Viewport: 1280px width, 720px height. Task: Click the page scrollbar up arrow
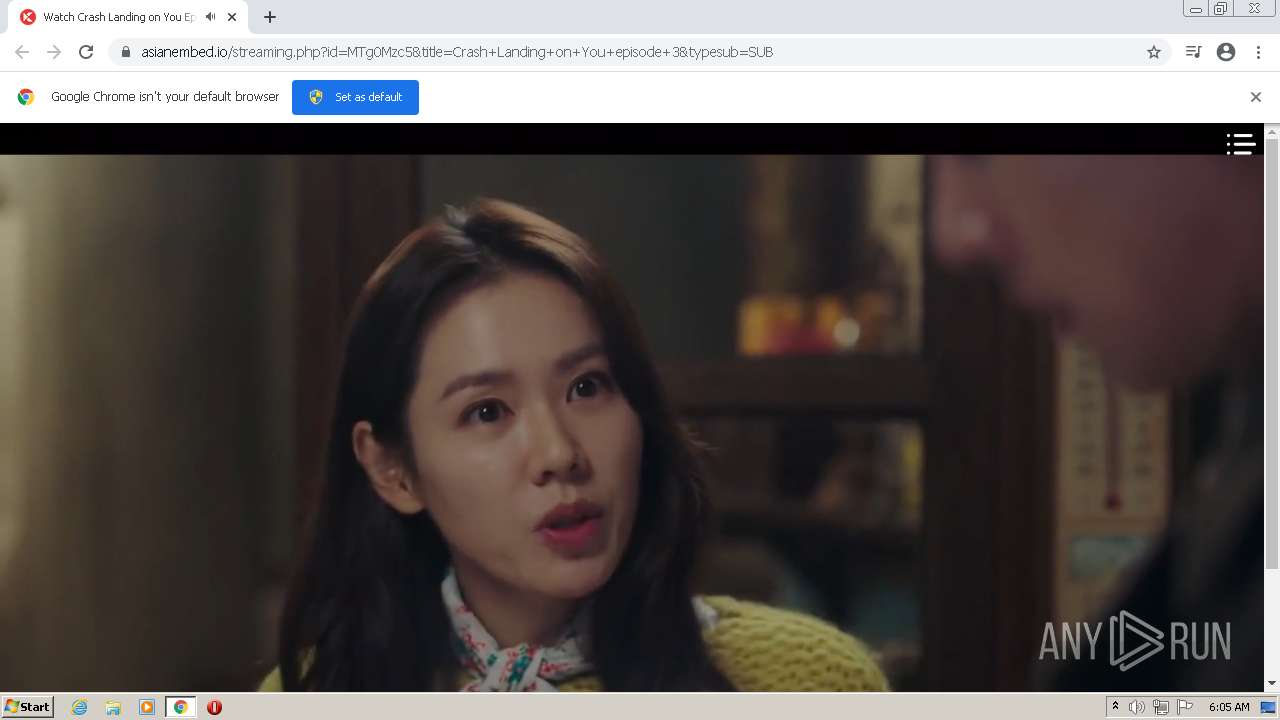(1272, 131)
